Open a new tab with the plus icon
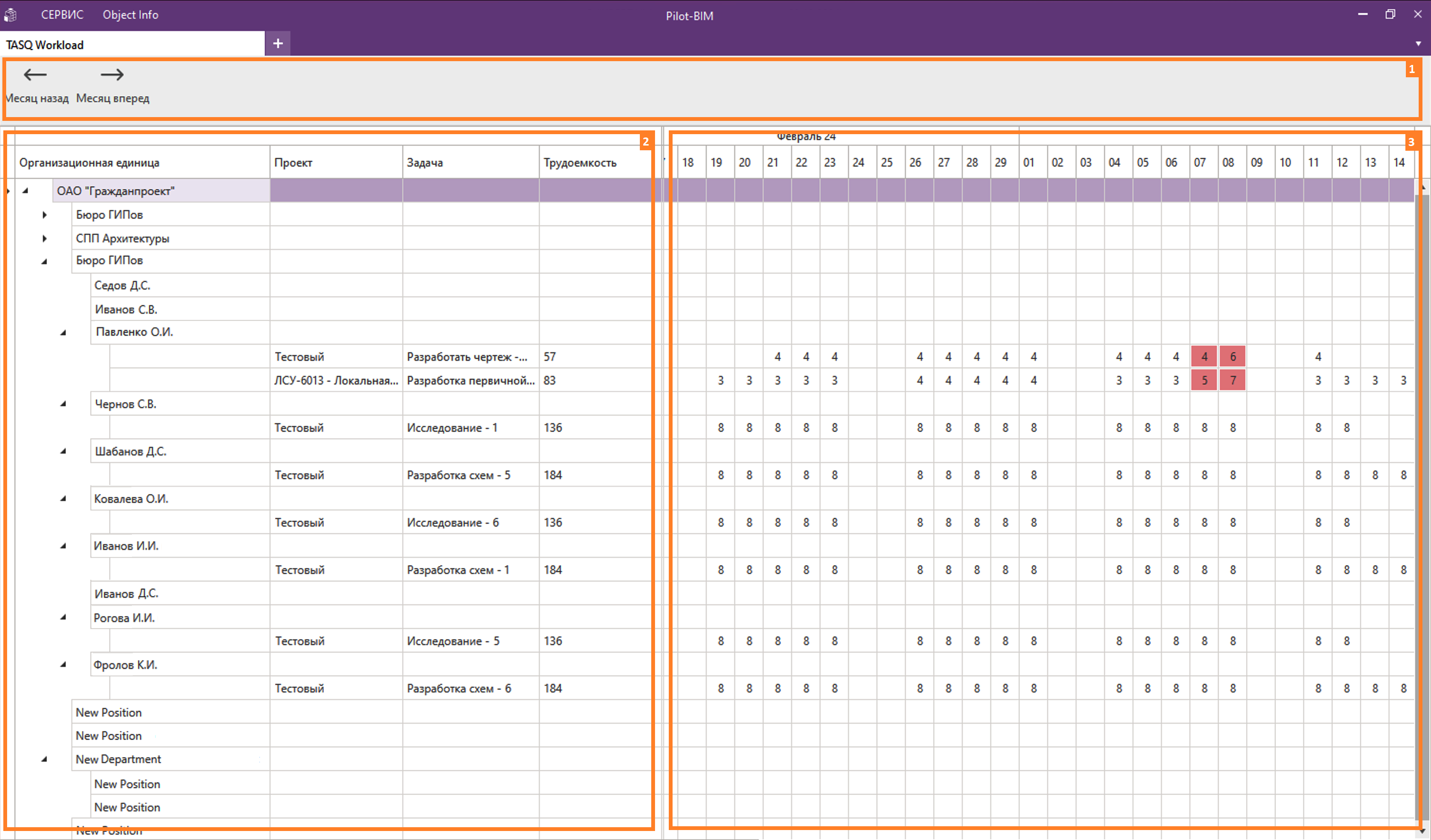The height and width of the screenshot is (840, 1431). pos(277,44)
